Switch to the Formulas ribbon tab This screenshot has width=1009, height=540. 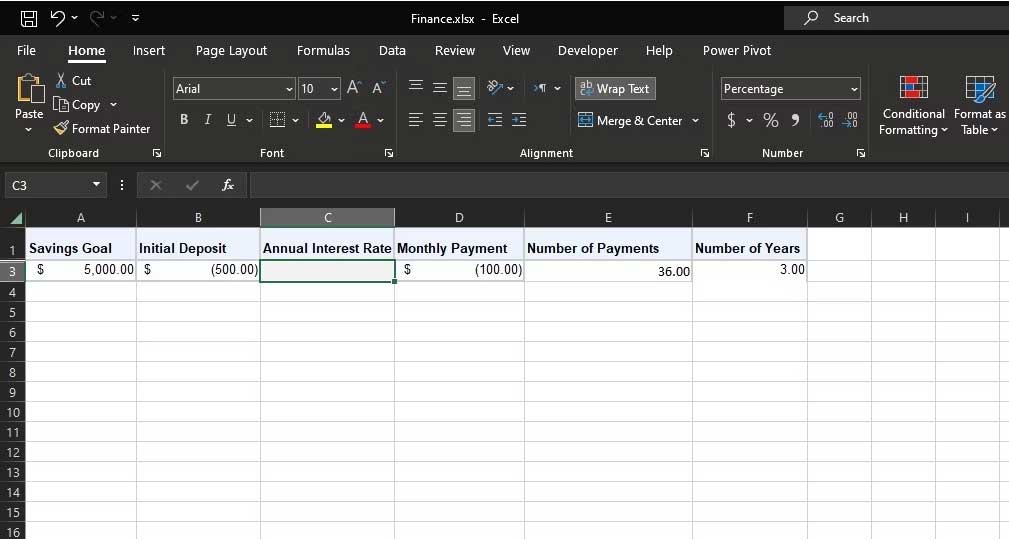(323, 51)
